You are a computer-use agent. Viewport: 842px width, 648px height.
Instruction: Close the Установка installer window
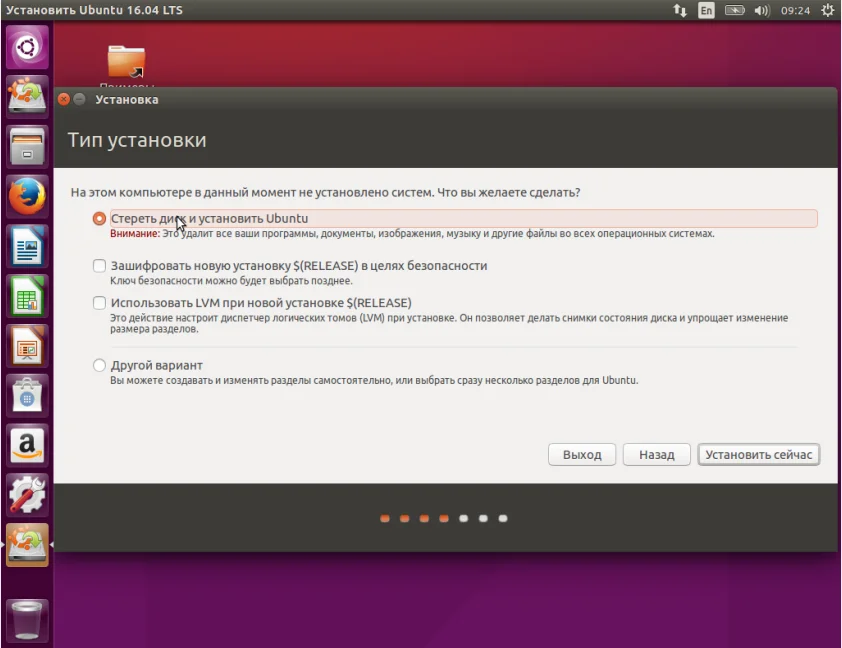coord(64,99)
